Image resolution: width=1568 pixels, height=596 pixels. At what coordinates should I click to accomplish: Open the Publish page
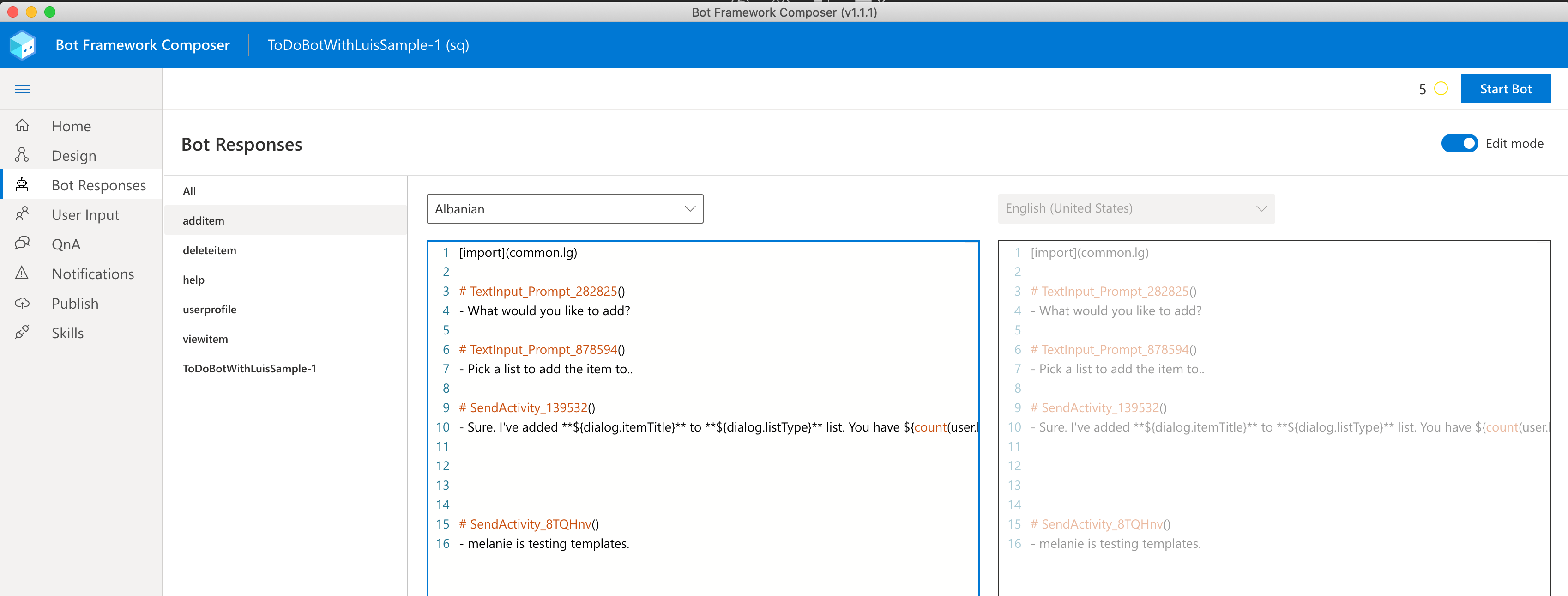pos(75,304)
